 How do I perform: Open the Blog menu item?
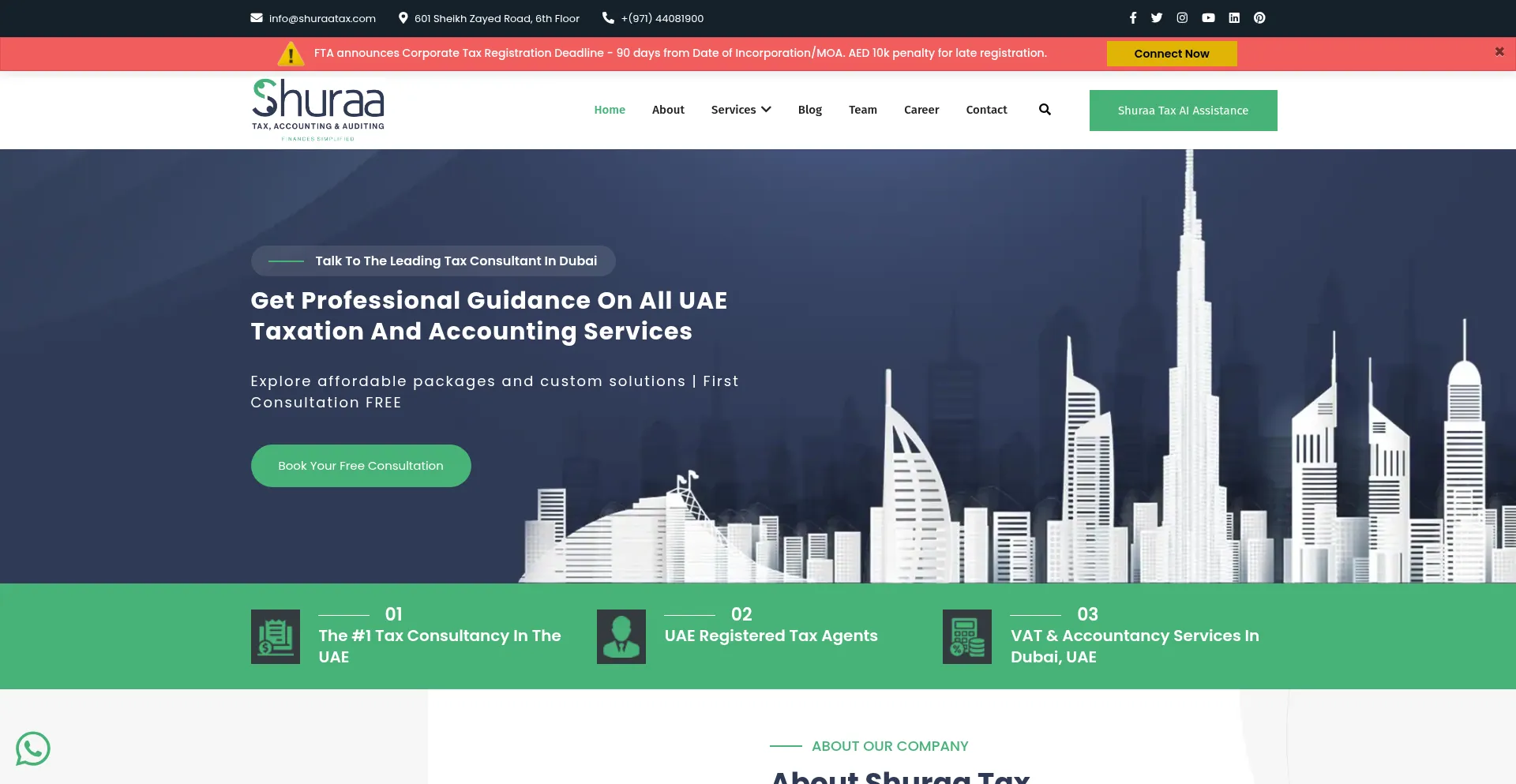pyautogui.click(x=809, y=110)
